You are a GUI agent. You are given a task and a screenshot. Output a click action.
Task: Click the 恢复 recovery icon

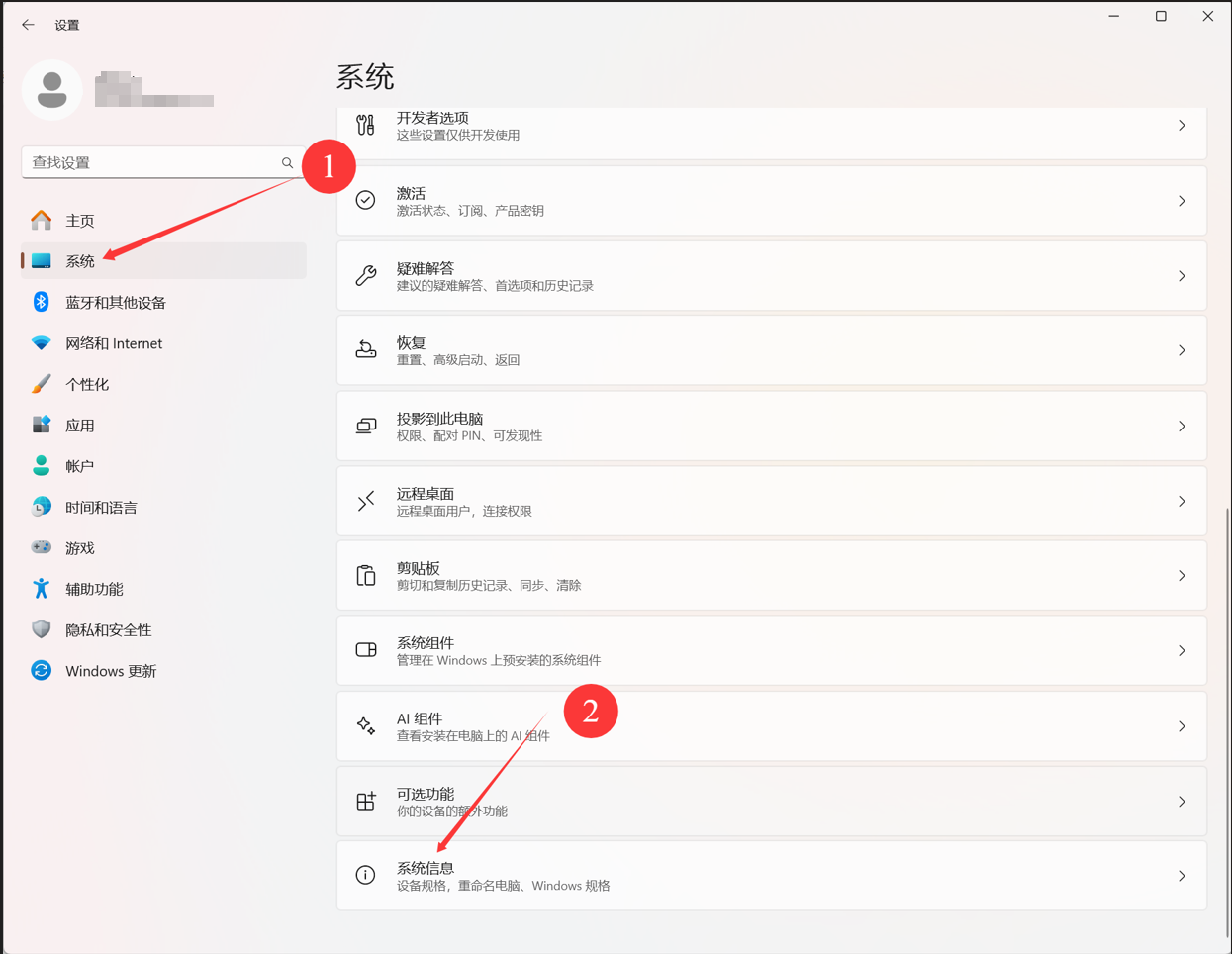366,350
